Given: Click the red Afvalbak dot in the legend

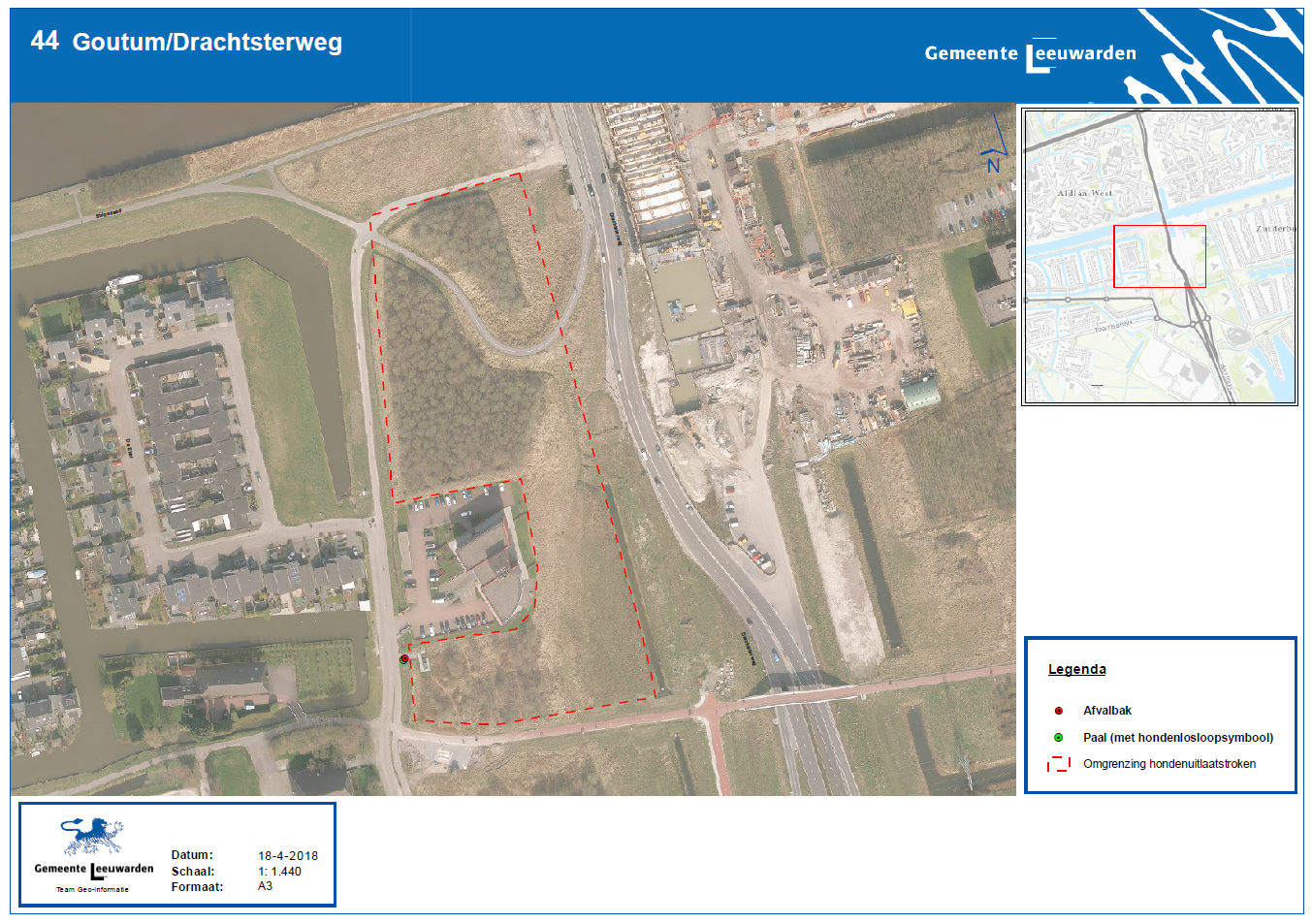Looking at the screenshot, I should pyautogui.click(x=1058, y=711).
